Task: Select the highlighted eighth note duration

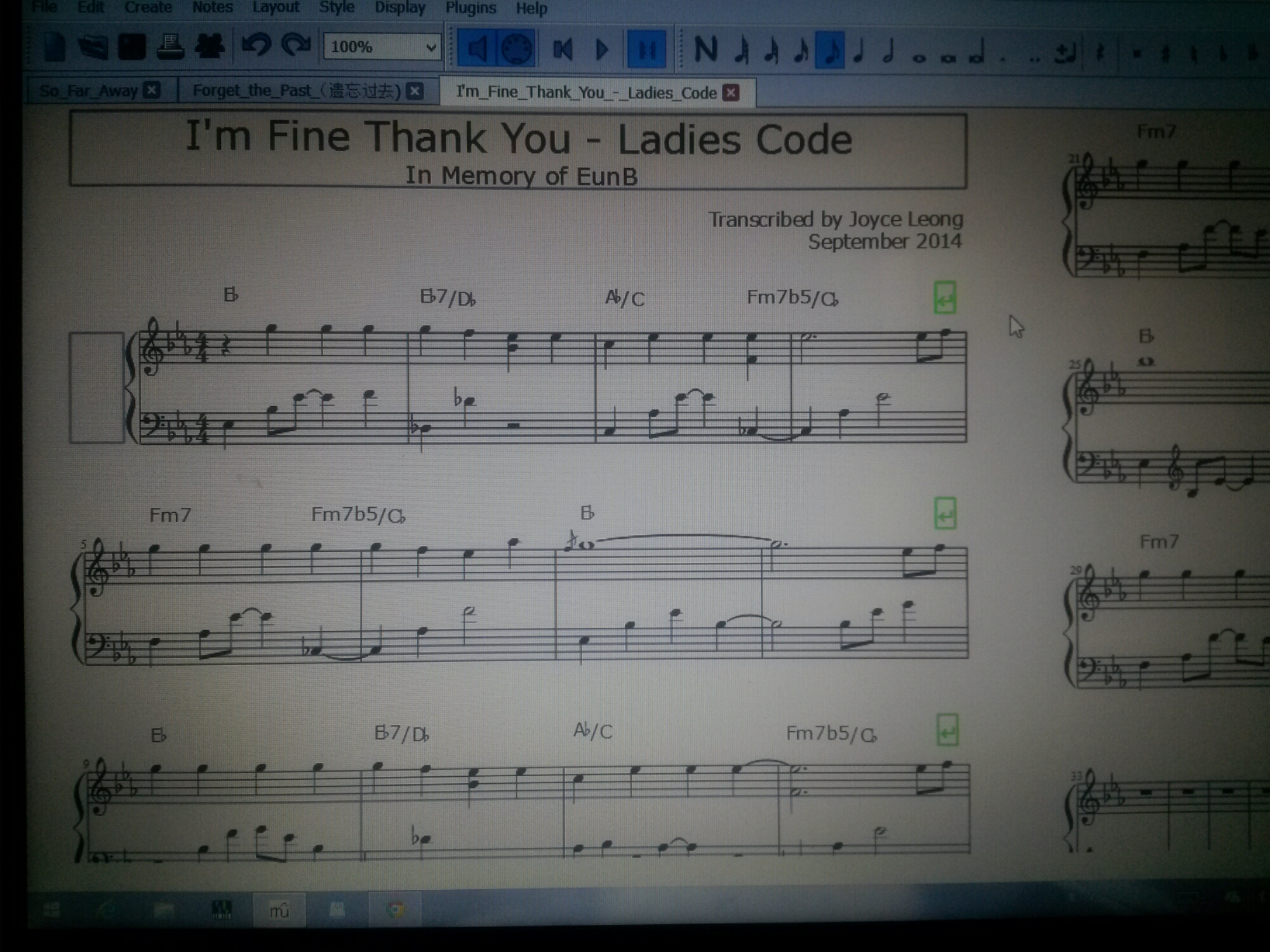Action: point(829,50)
